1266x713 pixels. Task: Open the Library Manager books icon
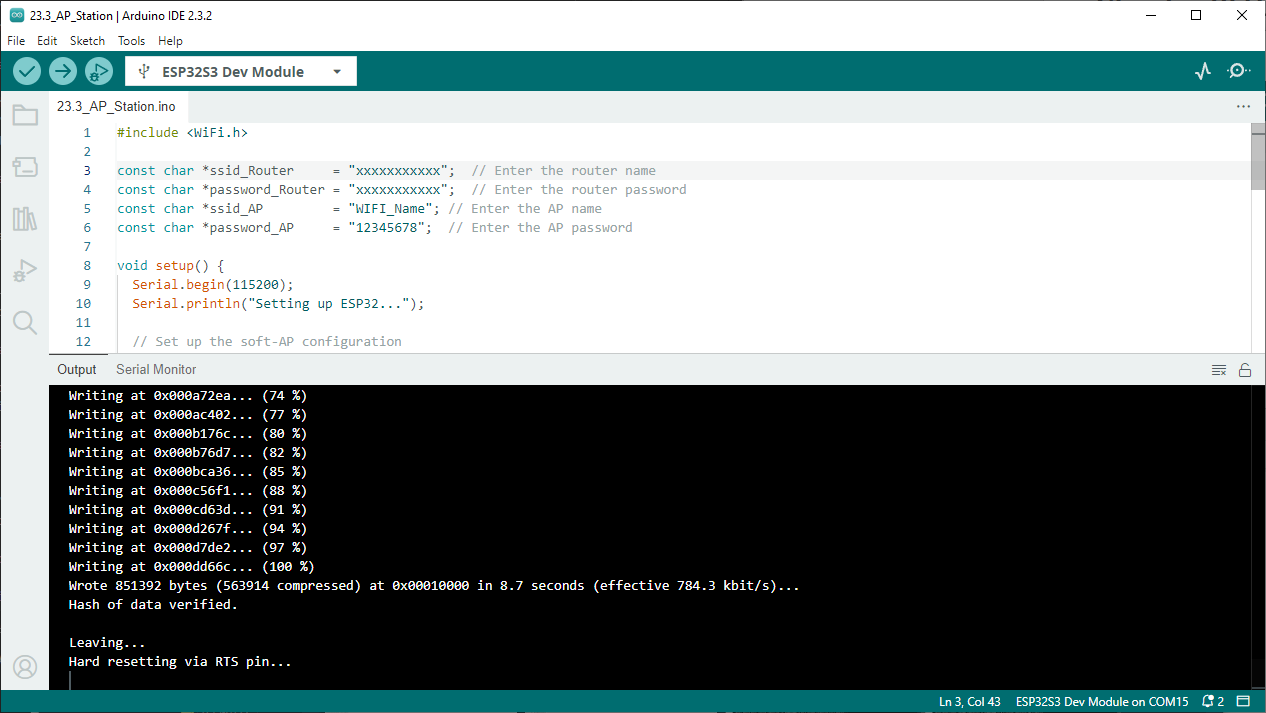pyautogui.click(x=25, y=219)
